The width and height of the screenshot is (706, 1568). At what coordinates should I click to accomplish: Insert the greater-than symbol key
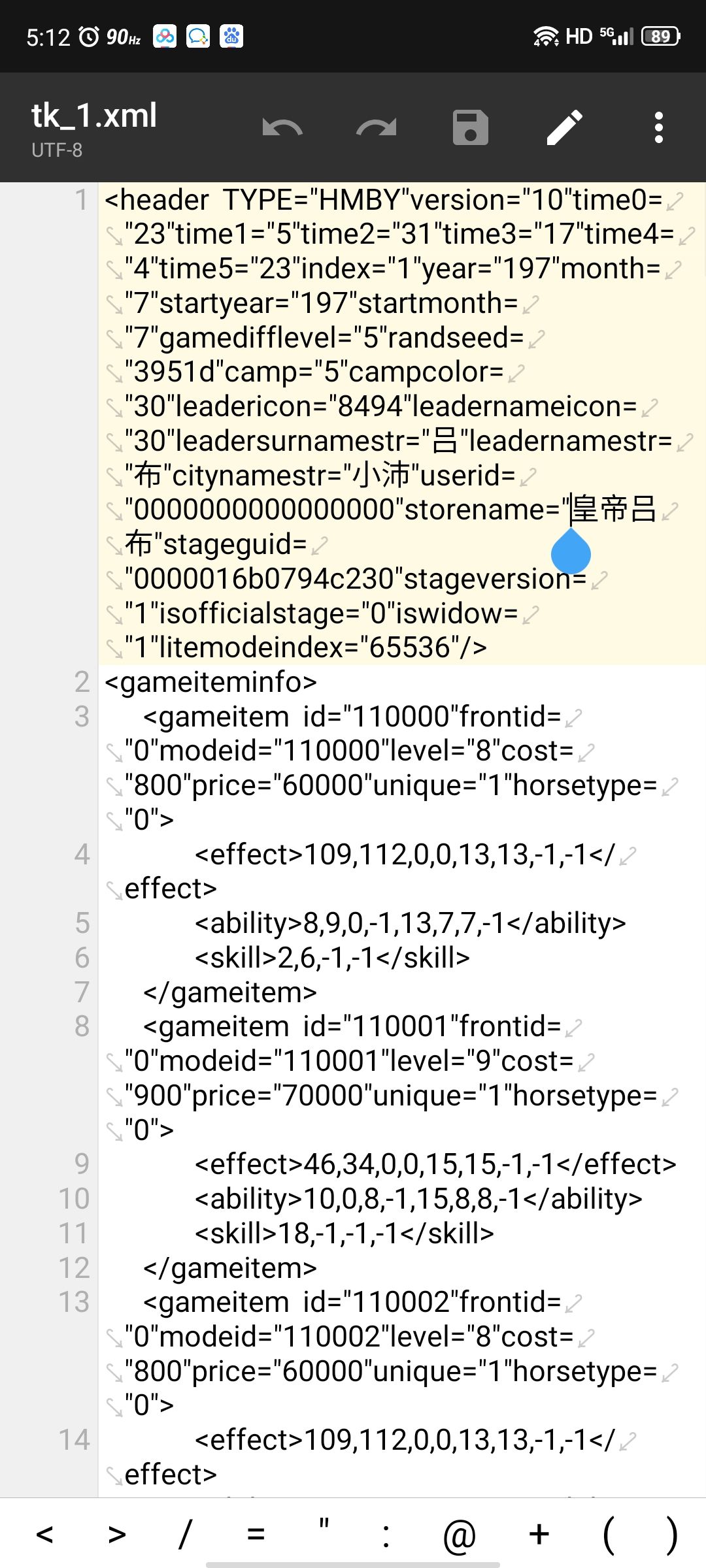click(116, 1533)
